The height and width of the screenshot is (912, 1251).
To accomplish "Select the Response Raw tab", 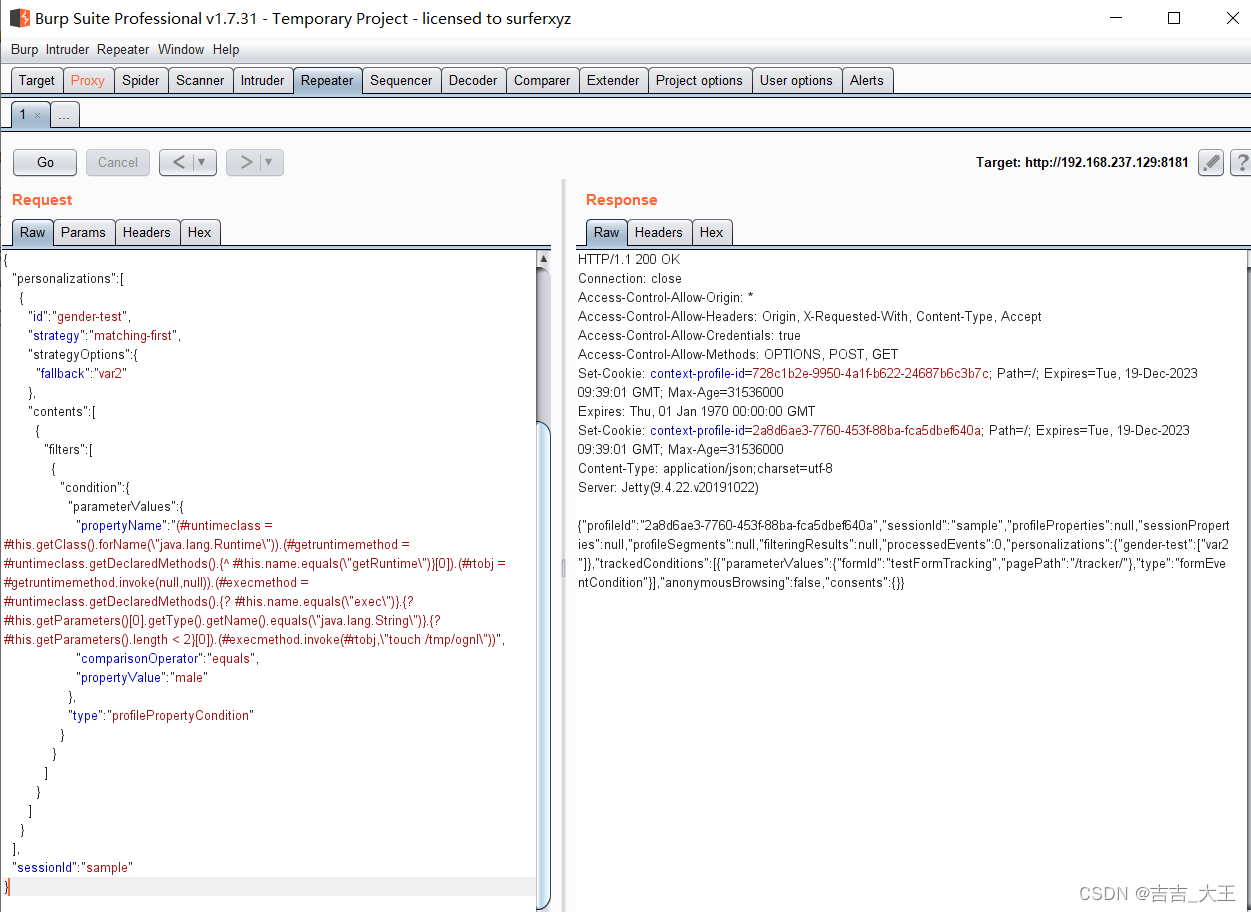I will pos(607,232).
